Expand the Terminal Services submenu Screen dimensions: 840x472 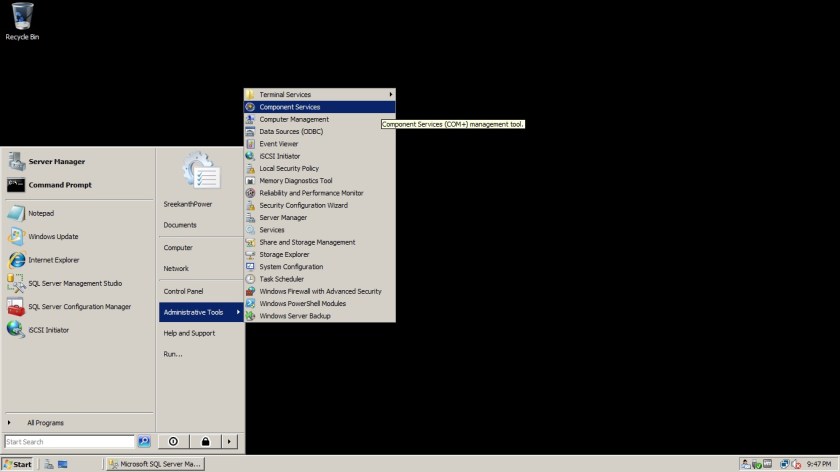pos(320,94)
